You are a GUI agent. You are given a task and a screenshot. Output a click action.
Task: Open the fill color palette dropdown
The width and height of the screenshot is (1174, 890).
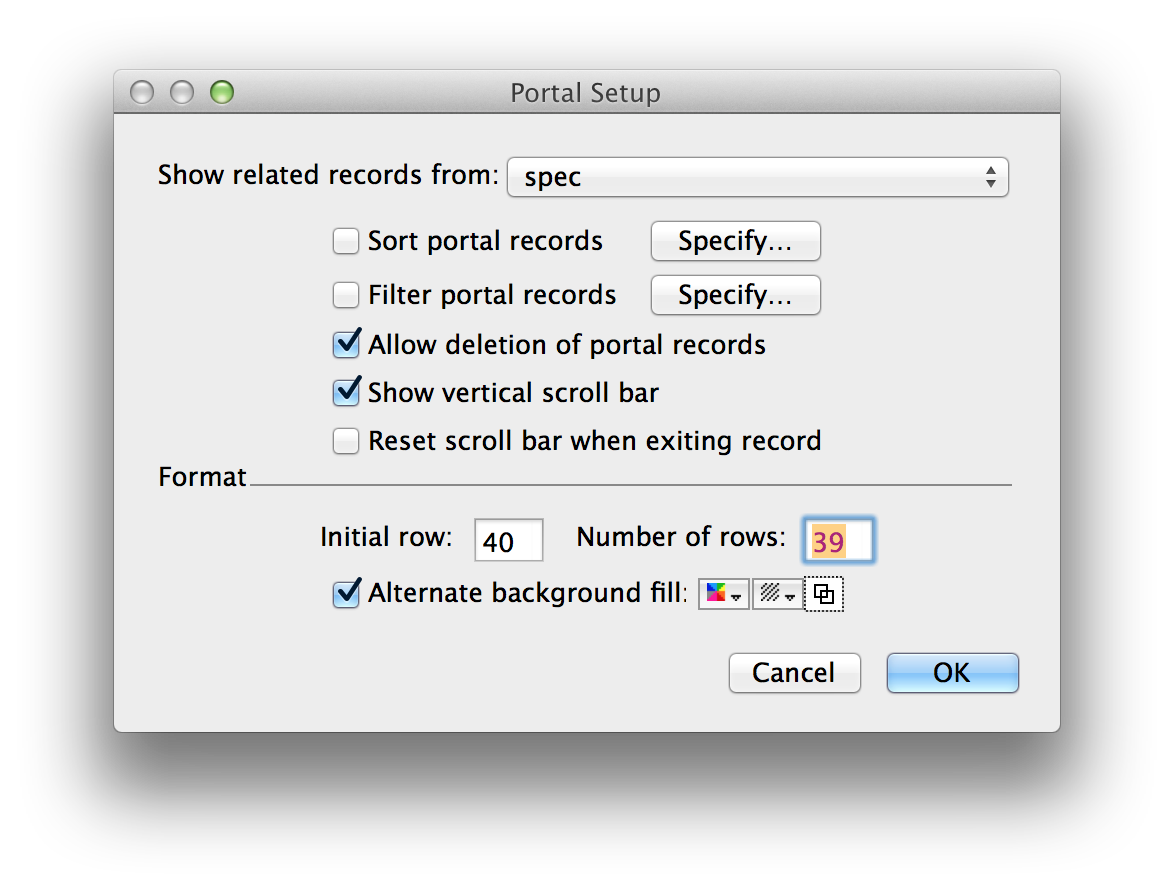point(723,594)
